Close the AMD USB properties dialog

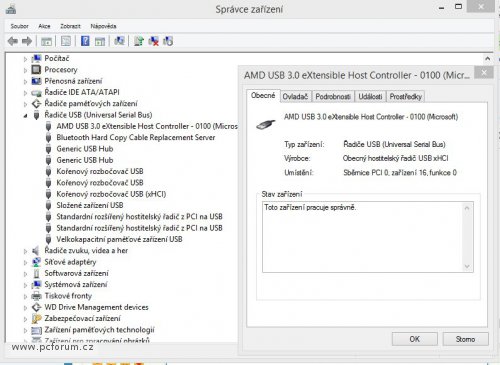[x=484, y=73]
